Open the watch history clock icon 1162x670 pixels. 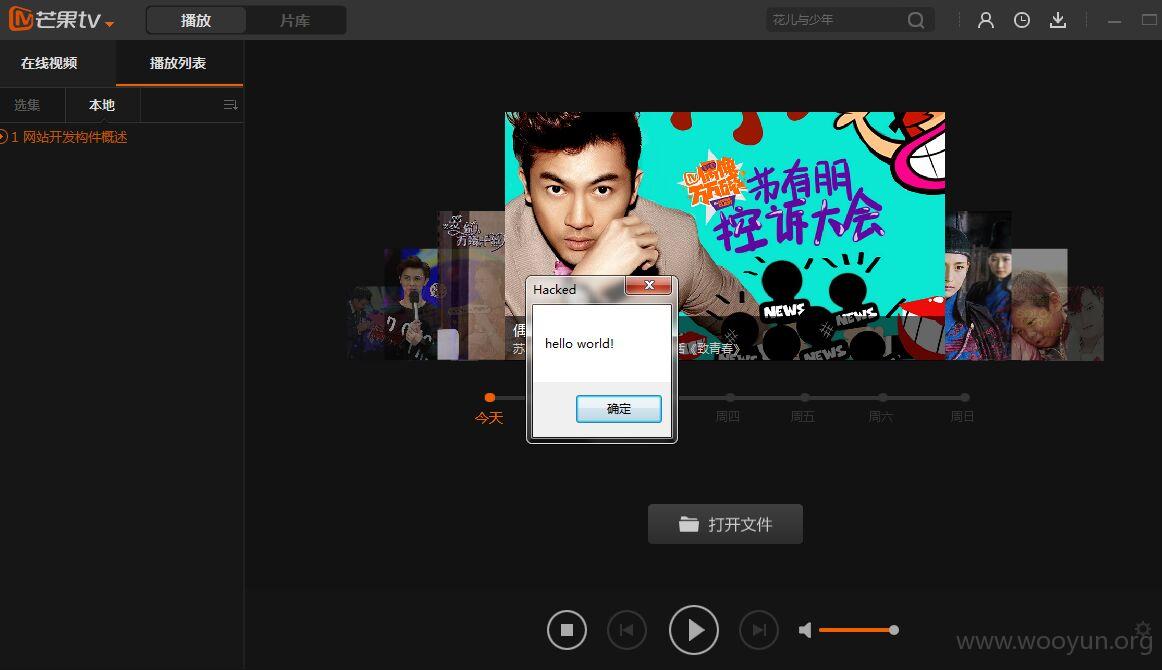[1022, 20]
